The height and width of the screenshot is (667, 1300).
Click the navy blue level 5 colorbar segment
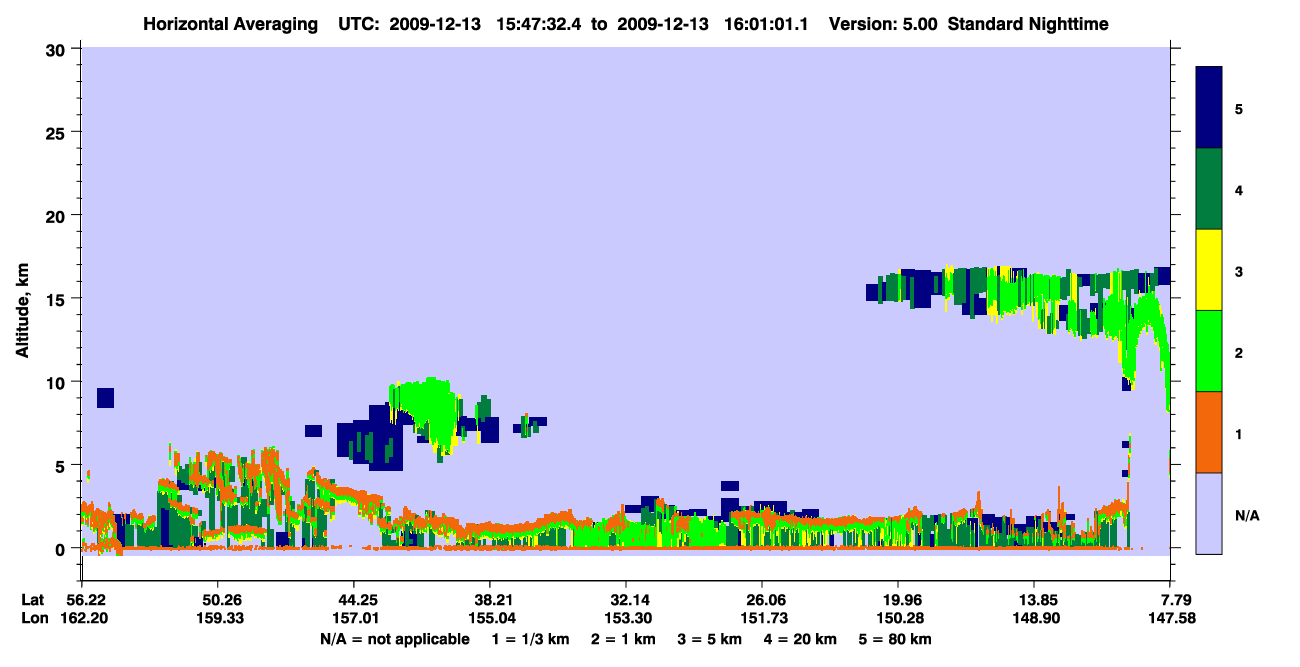[1209, 108]
